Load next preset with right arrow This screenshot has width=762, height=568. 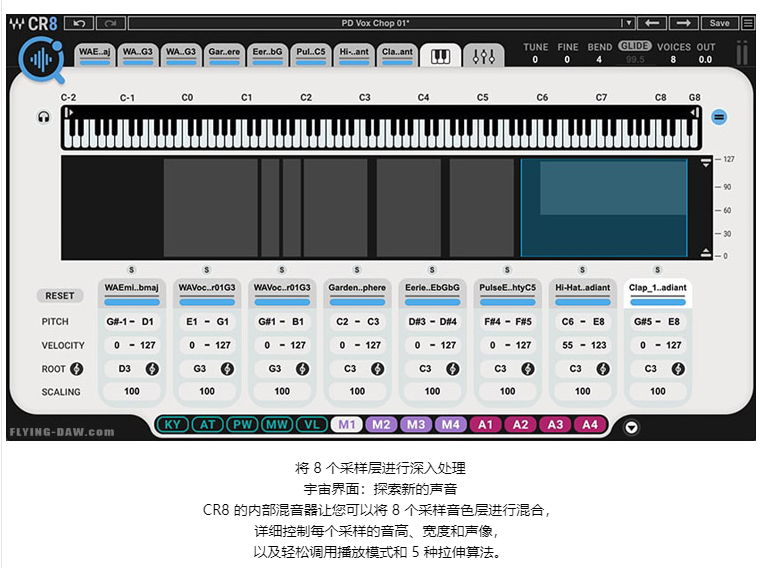[683, 23]
